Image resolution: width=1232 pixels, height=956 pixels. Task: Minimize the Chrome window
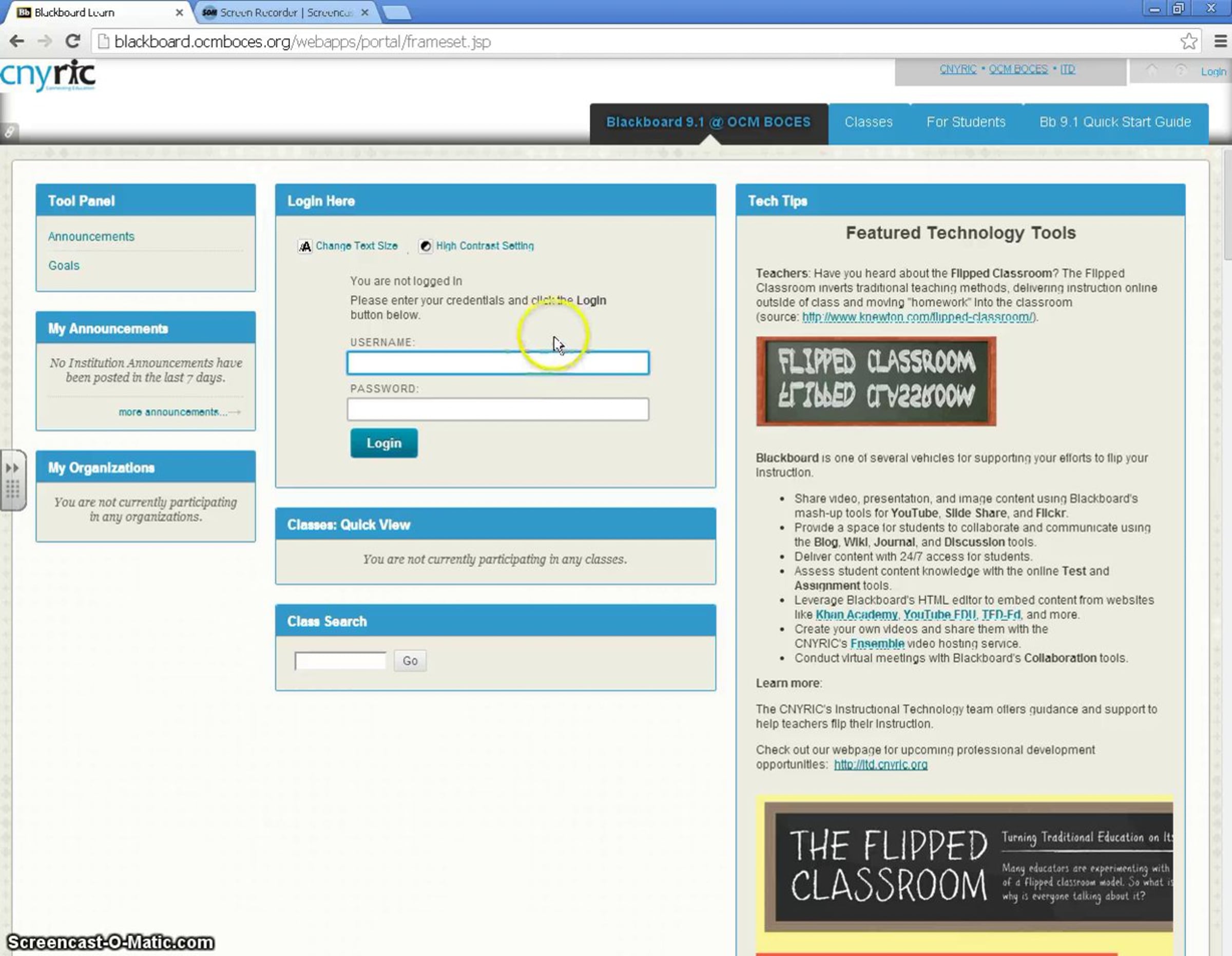click(x=1154, y=9)
